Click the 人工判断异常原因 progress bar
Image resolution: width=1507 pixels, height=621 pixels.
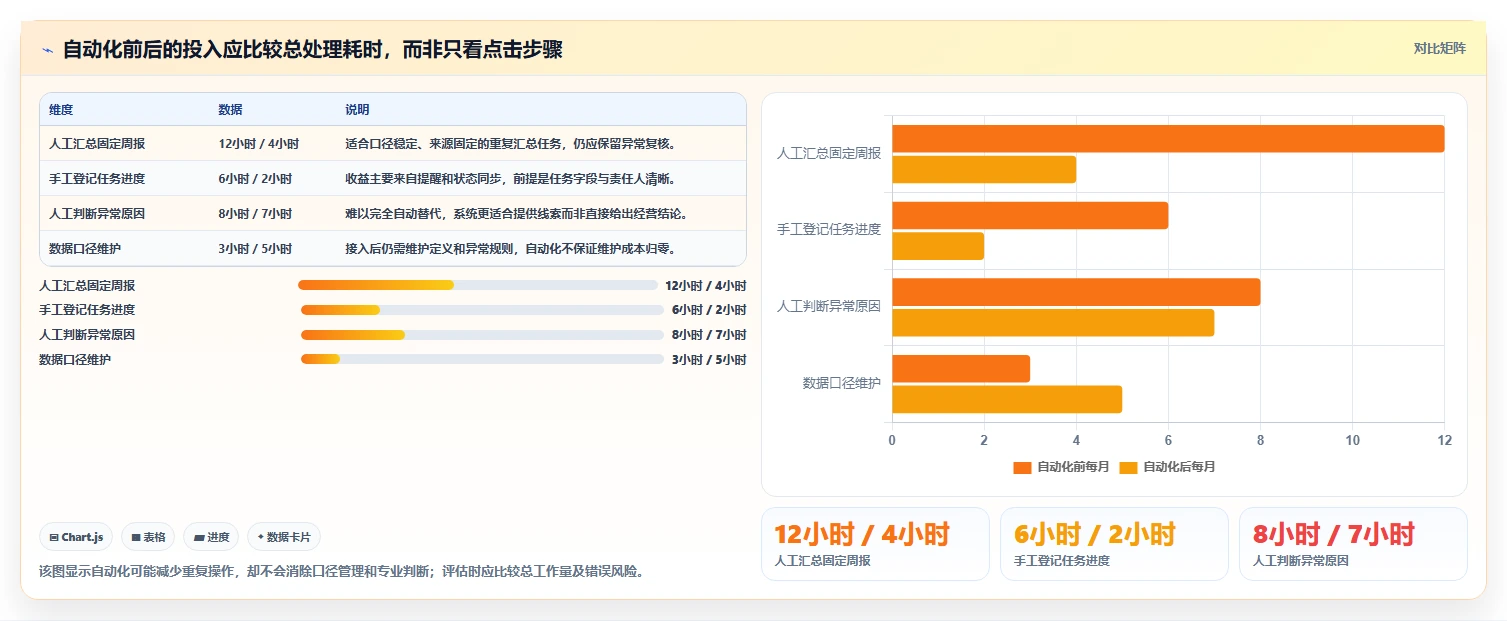click(482, 335)
